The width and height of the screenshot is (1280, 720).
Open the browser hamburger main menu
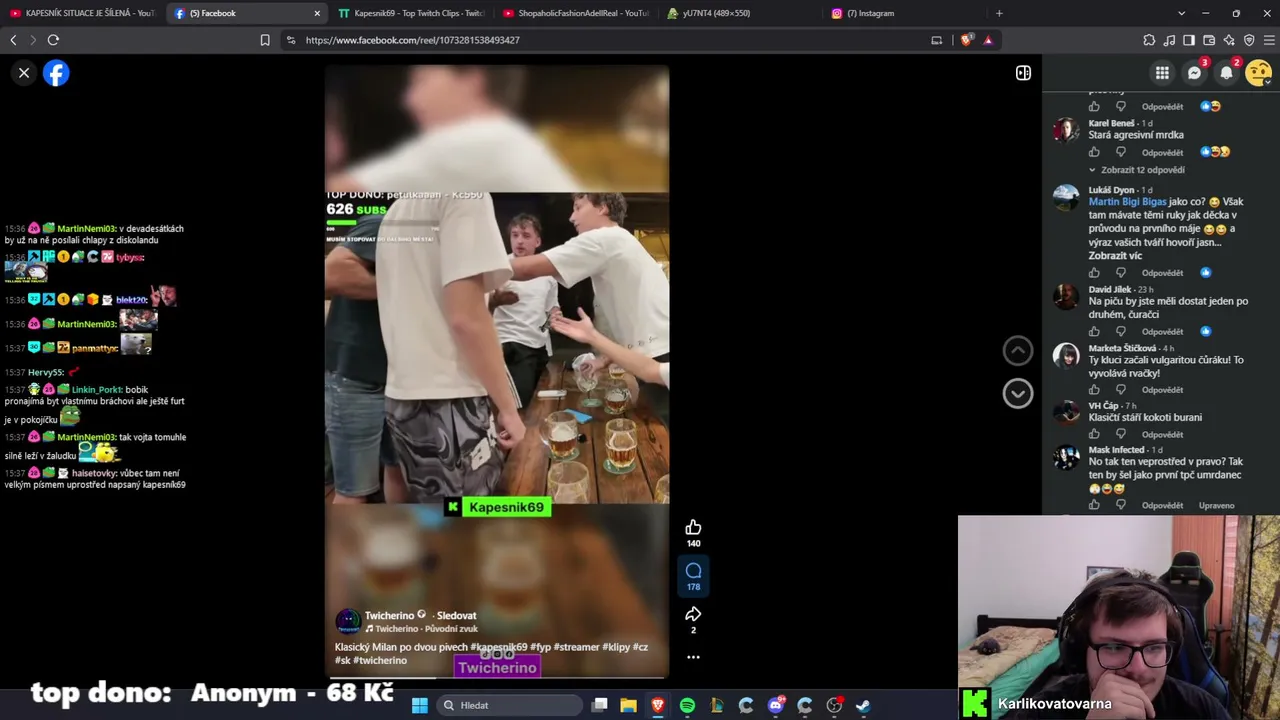[x=1270, y=40]
